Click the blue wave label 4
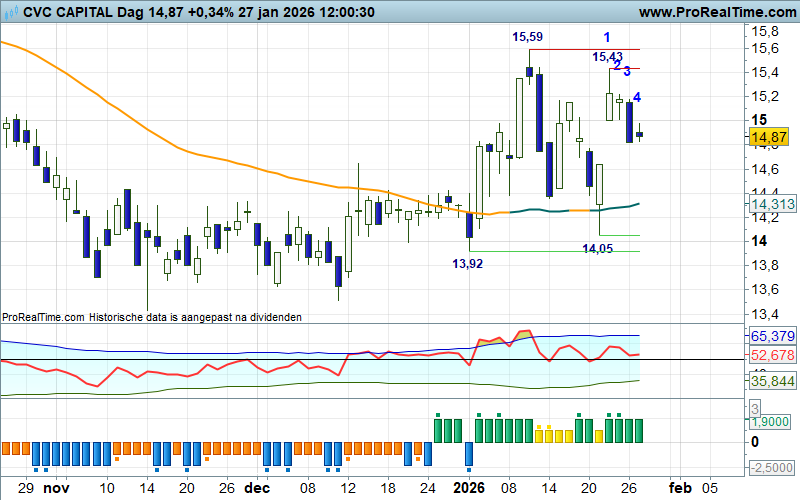 coord(638,97)
